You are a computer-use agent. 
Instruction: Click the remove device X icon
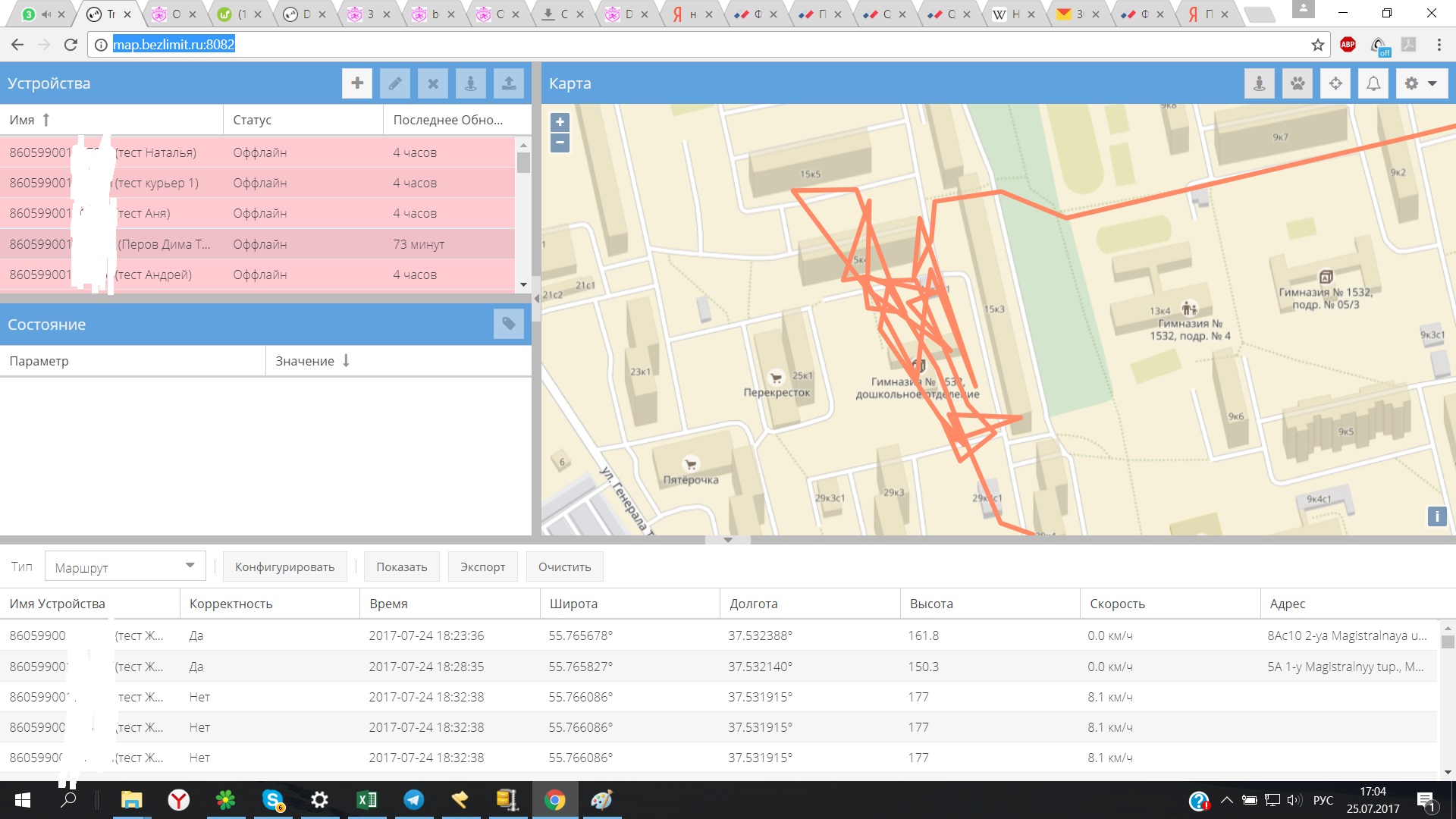[x=432, y=83]
